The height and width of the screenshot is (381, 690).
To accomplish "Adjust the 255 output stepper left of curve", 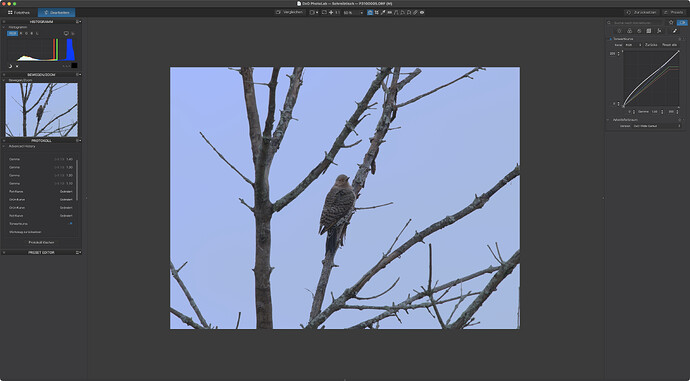I will pyautogui.click(x=618, y=54).
